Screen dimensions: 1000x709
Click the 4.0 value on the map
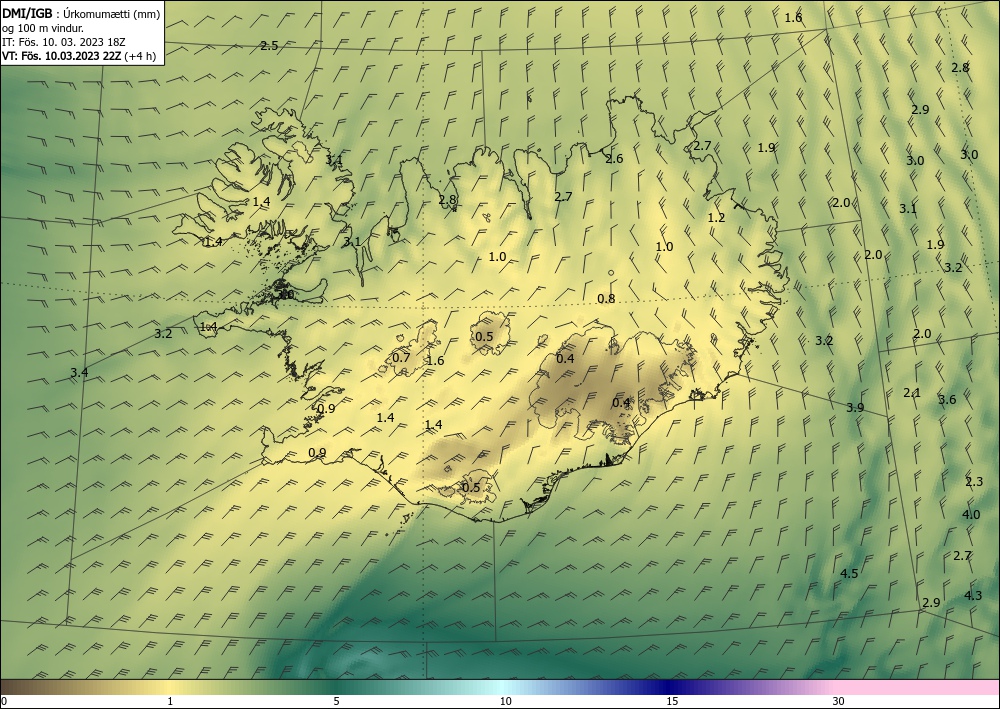(971, 515)
